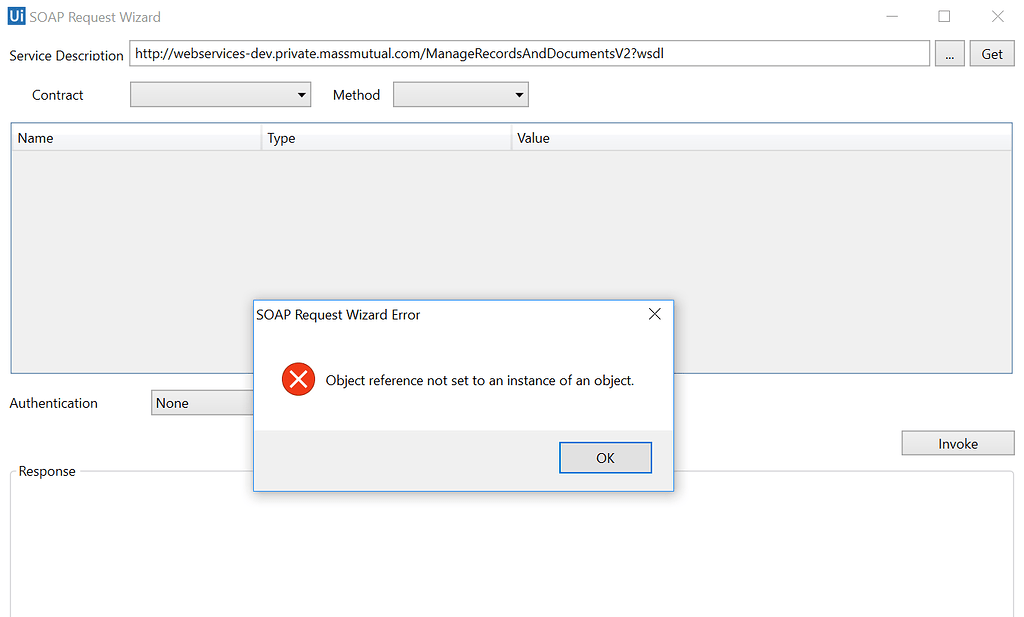The height and width of the screenshot is (617, 1024).
Task: Click the maximize window icon
Action: pyautogui.click(x=943, y=16)
